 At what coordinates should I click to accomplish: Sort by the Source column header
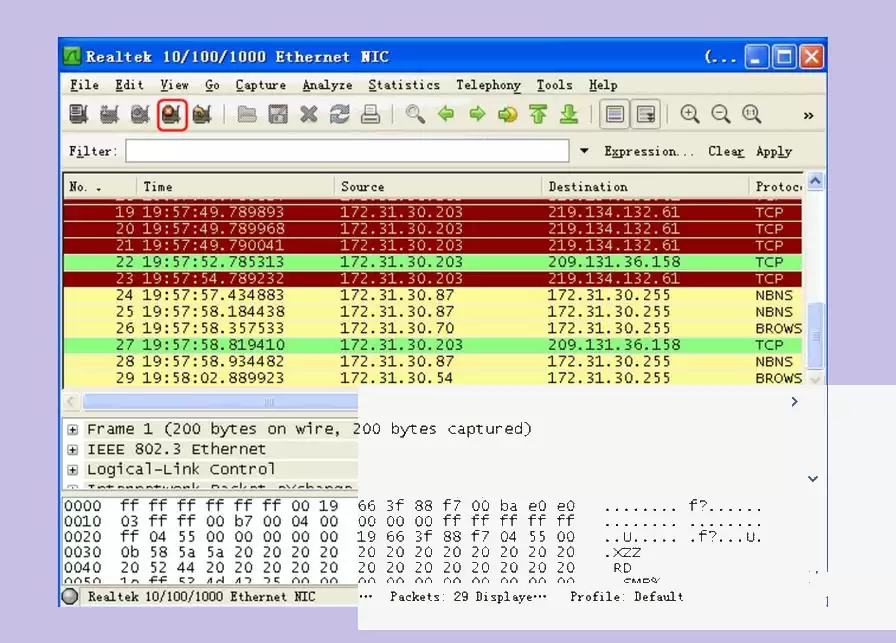[x=438, y=187]
